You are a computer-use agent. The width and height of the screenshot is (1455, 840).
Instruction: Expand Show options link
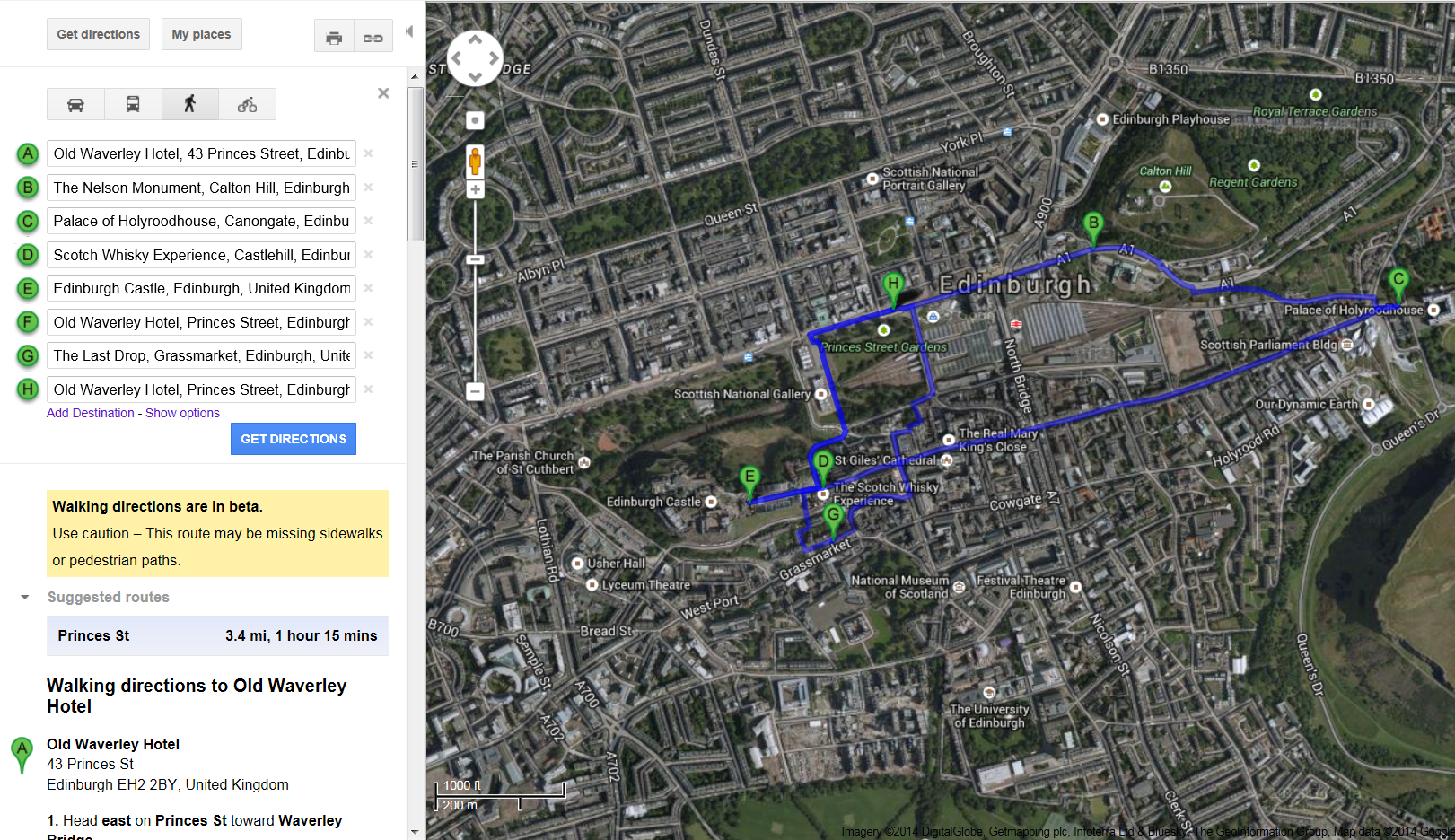182,413
